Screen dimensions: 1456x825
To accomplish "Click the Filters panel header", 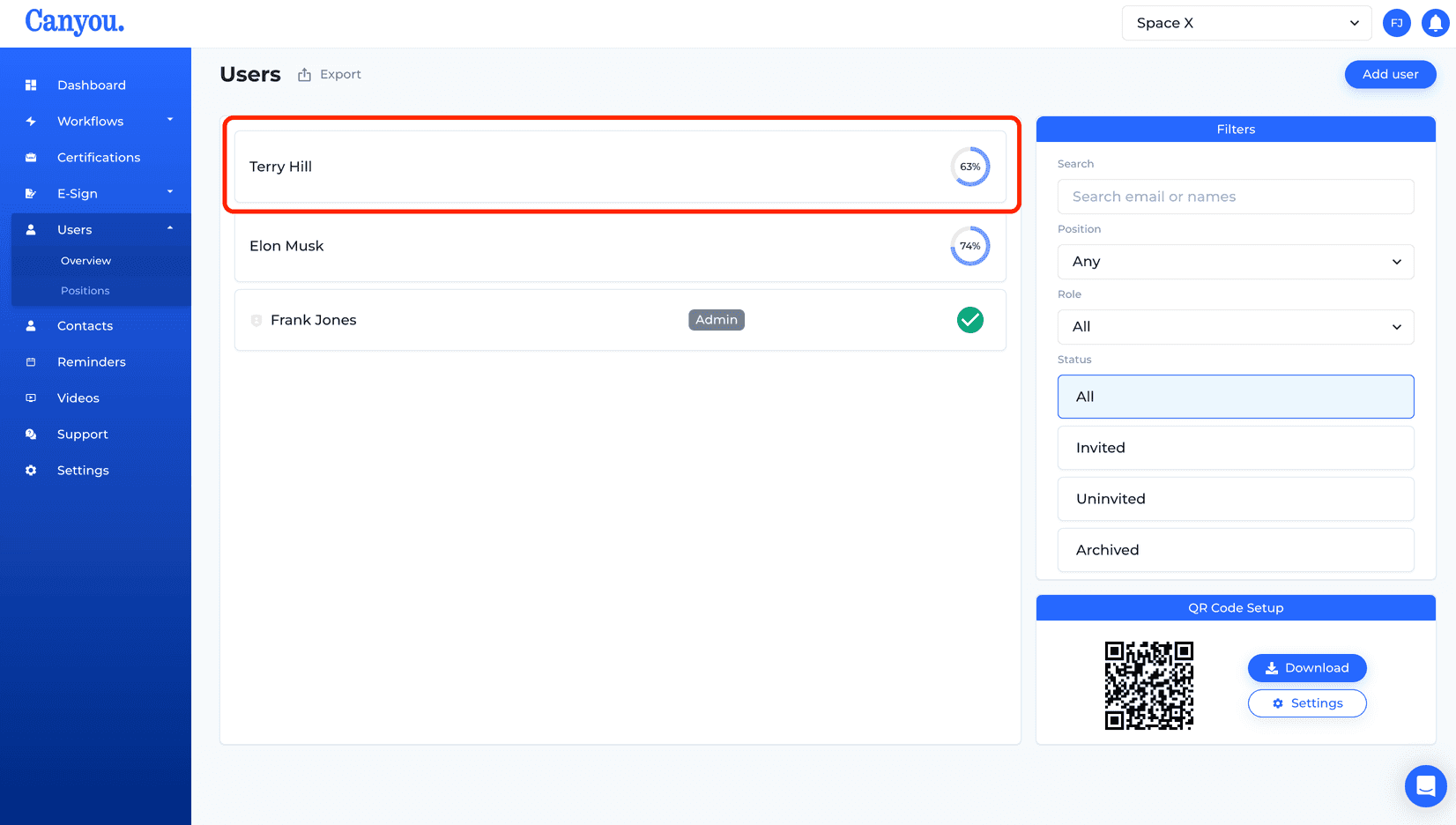I will pos(1236,130).
